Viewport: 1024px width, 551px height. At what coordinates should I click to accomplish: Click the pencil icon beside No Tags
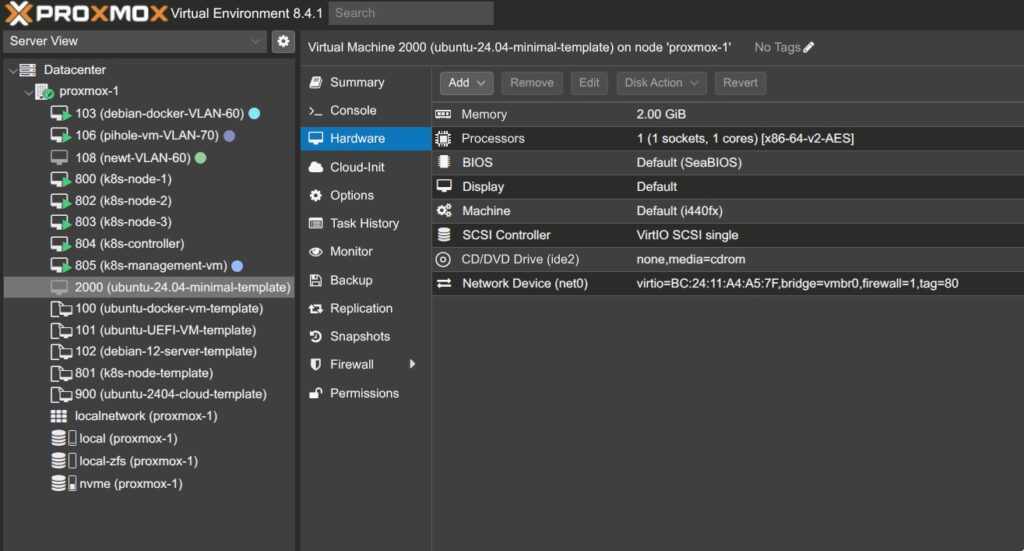click(808, 47)
